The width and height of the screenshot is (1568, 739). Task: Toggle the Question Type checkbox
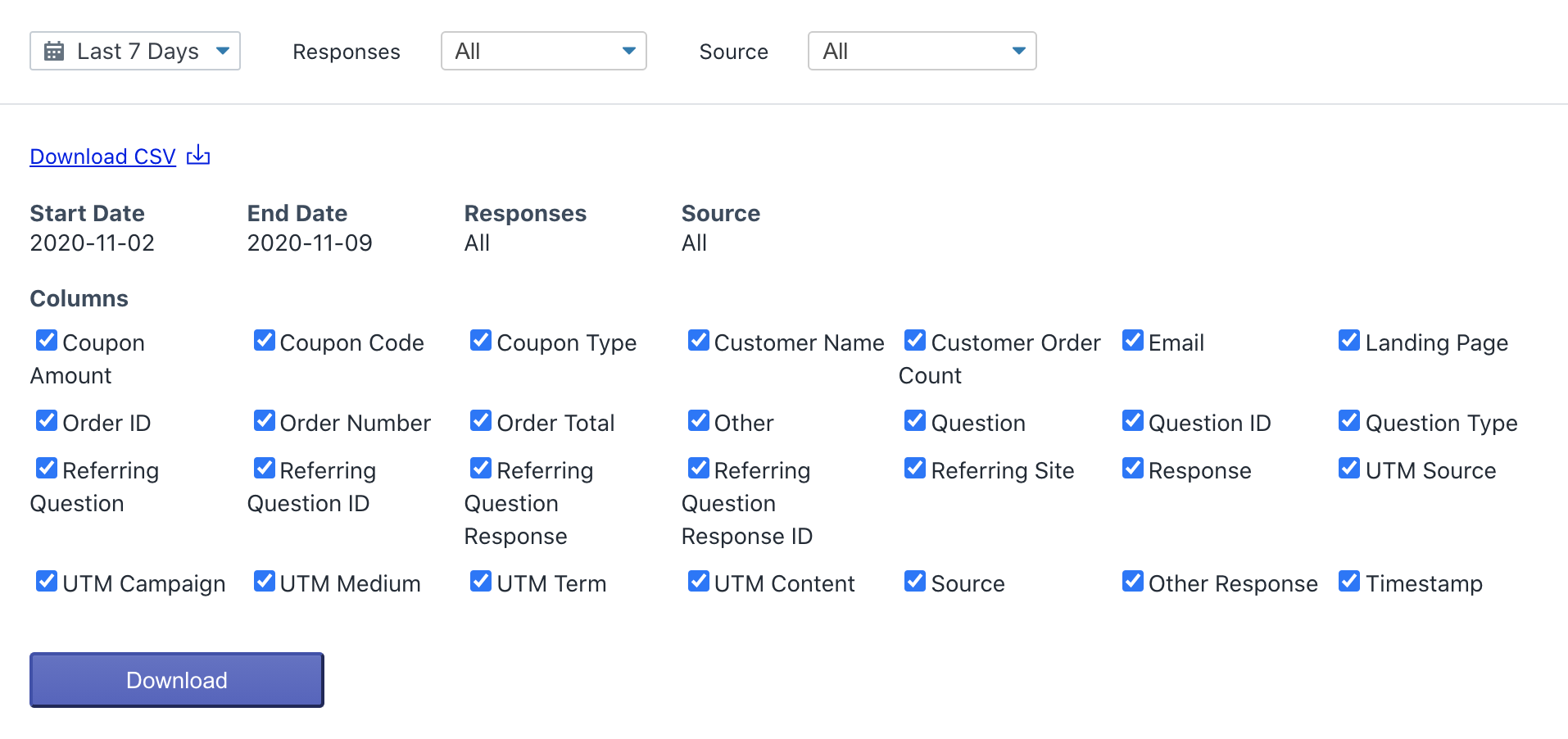pyautogui.click(x=1349, y=420)
